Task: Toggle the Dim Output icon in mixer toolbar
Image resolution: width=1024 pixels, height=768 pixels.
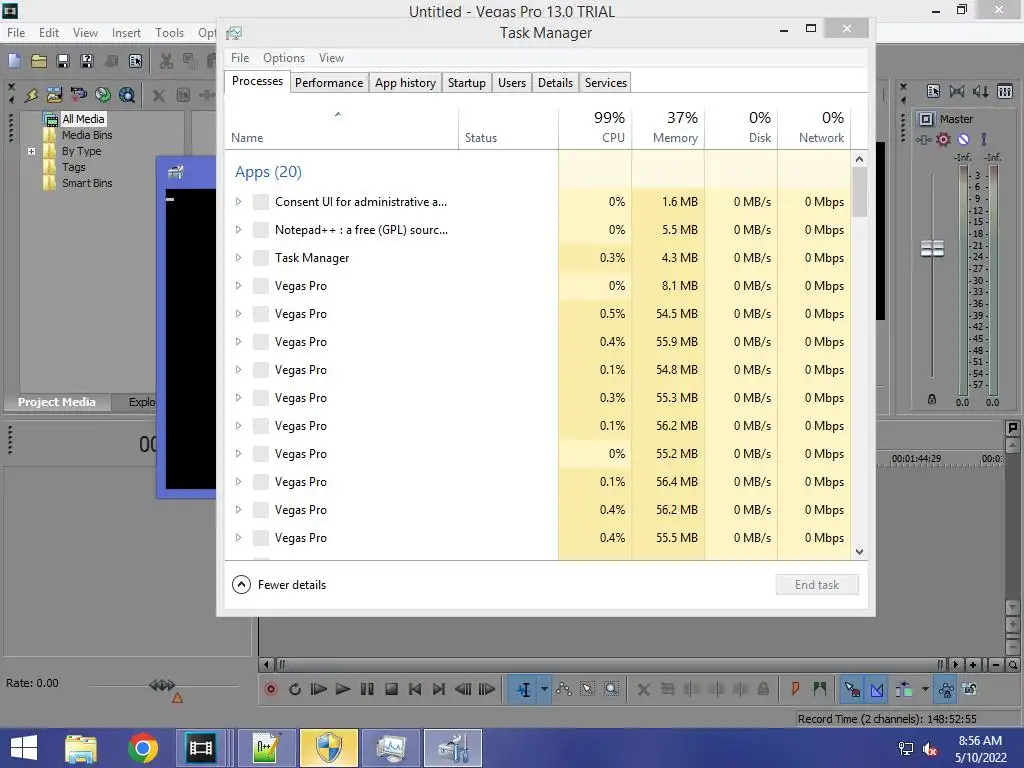Action: coord(980,91)
